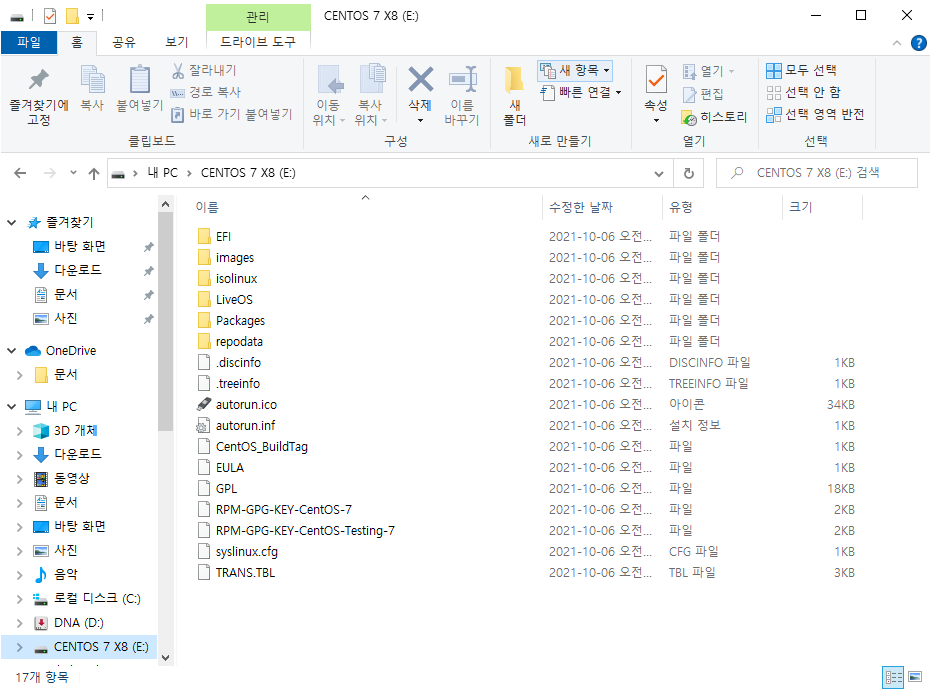This screenshot has width=931, height=690.
Task: Refresh the current folder view
Action: click(689, 173)
